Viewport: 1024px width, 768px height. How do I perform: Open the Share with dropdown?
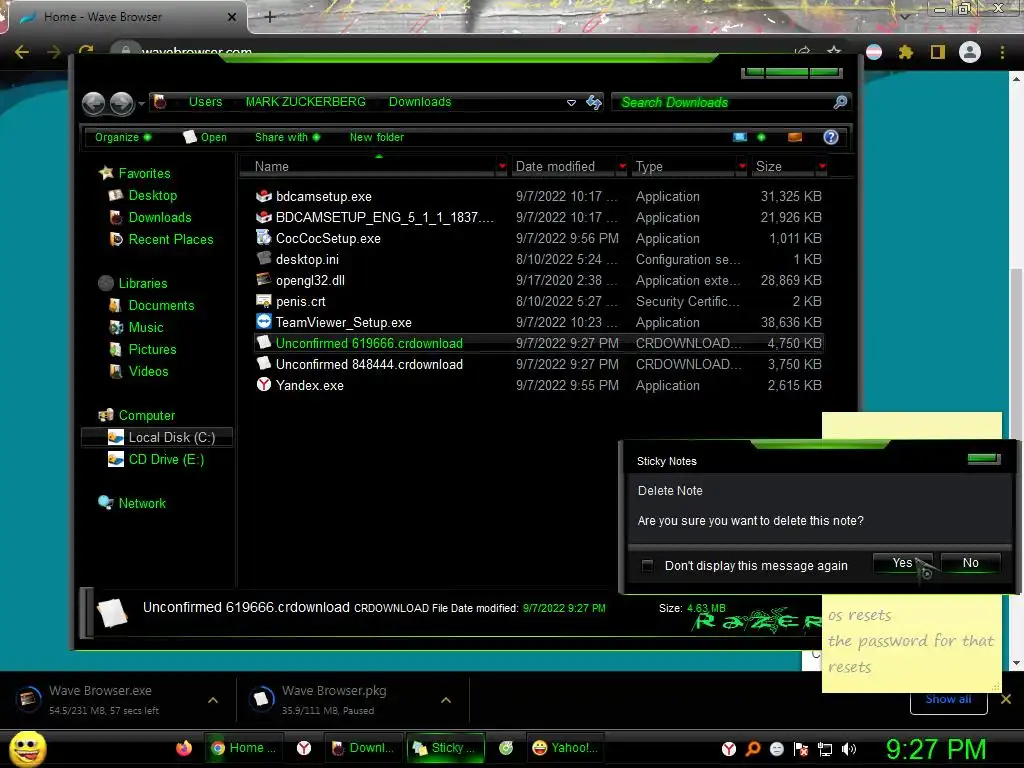click(x=287, y=137)
